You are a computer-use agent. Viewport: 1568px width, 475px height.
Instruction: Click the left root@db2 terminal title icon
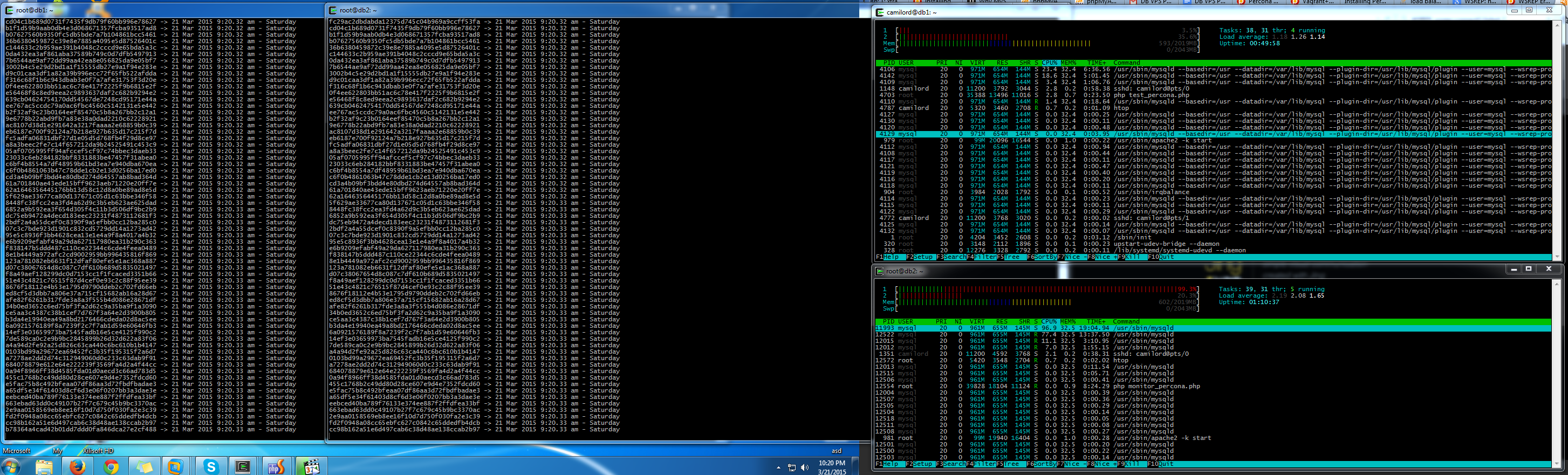(333, 10)
